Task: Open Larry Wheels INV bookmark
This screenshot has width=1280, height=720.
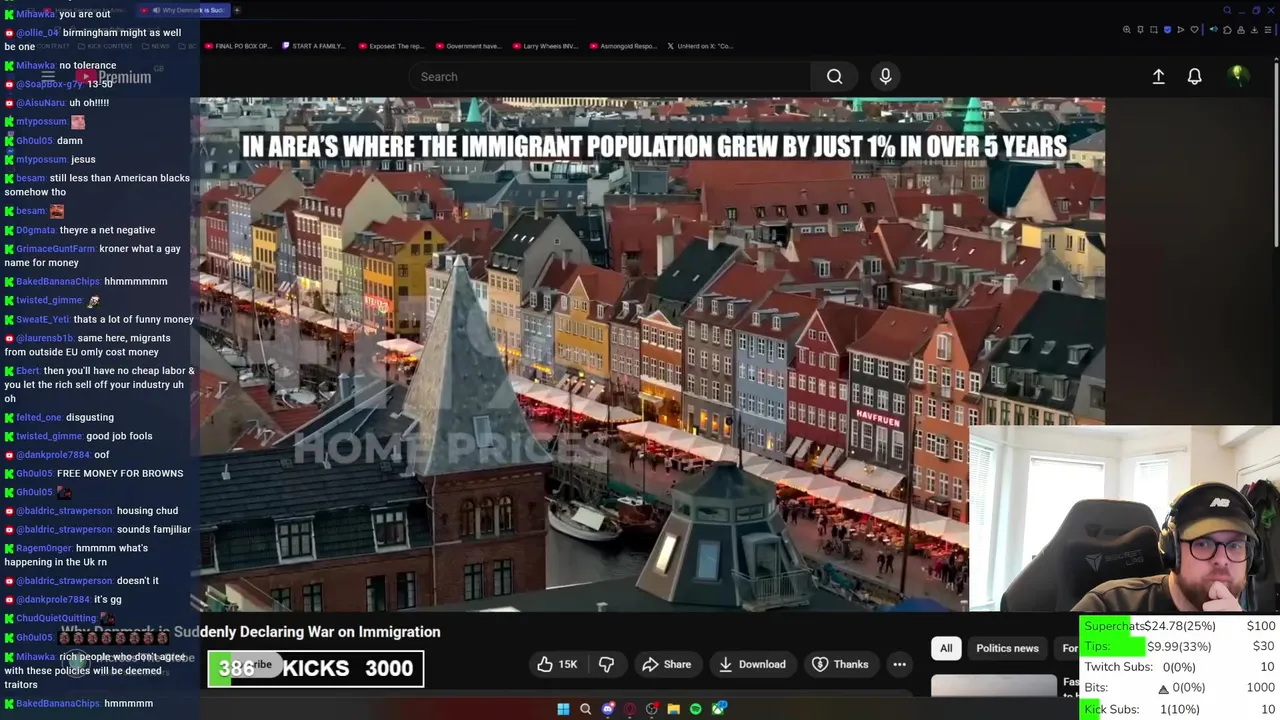Action: coord(545,46)
